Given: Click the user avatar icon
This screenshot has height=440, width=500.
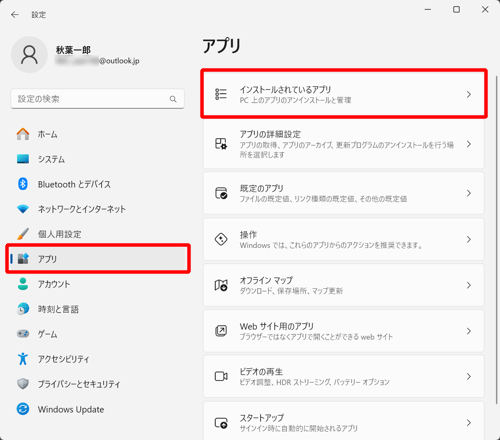Looking at the screenshot, I should click(29, 55).
